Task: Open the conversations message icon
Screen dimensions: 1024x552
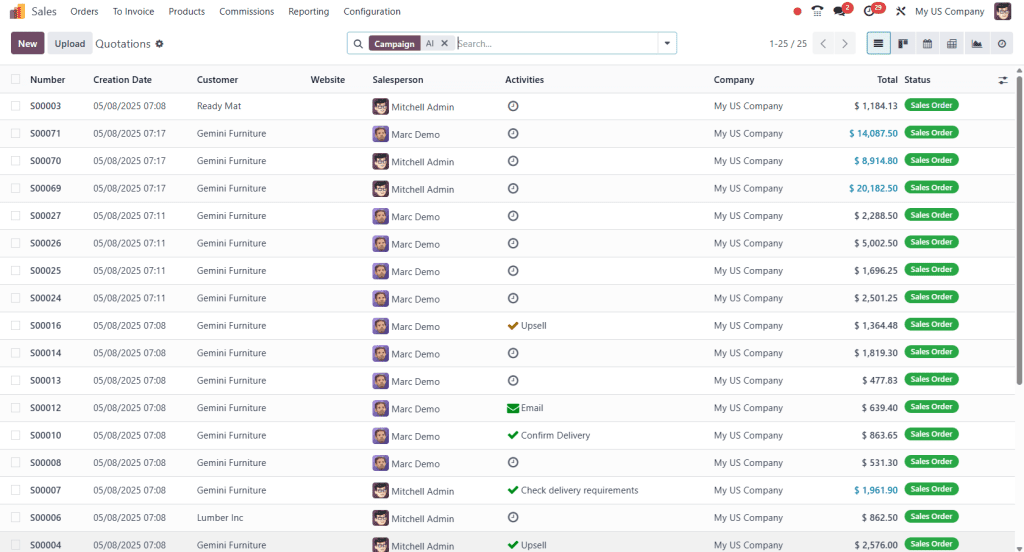Action: [840, 12]
